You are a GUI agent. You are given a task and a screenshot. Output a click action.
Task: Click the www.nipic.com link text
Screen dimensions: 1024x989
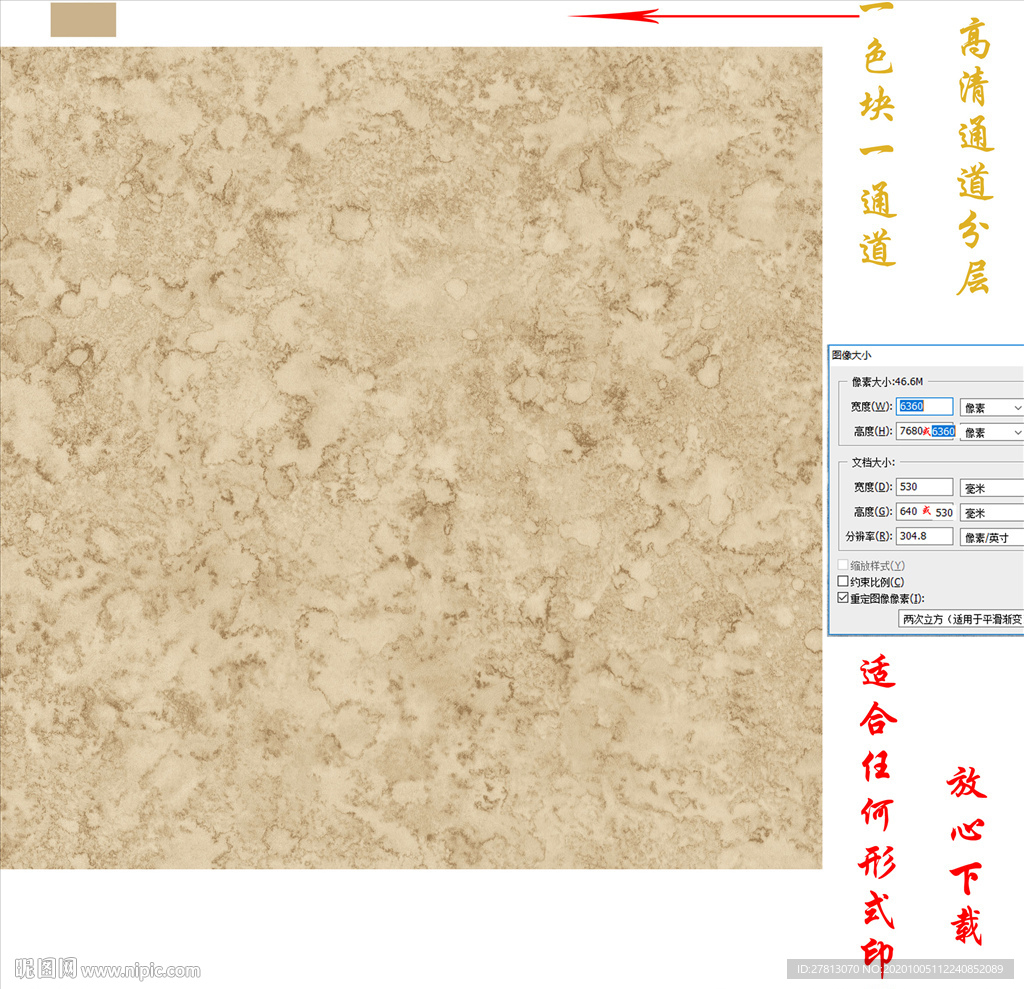(141, 971)
